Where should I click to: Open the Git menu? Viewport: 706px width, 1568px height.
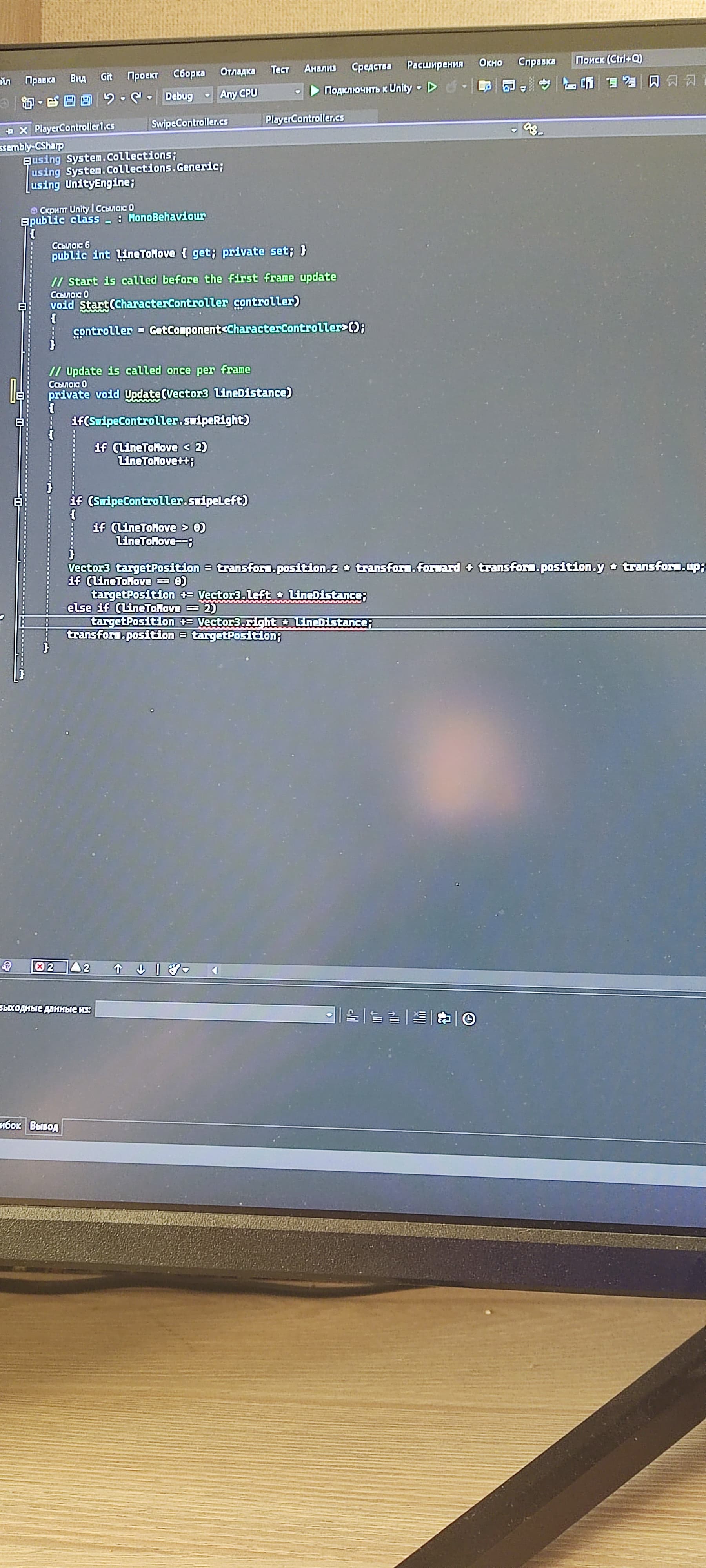coord(107,77)
